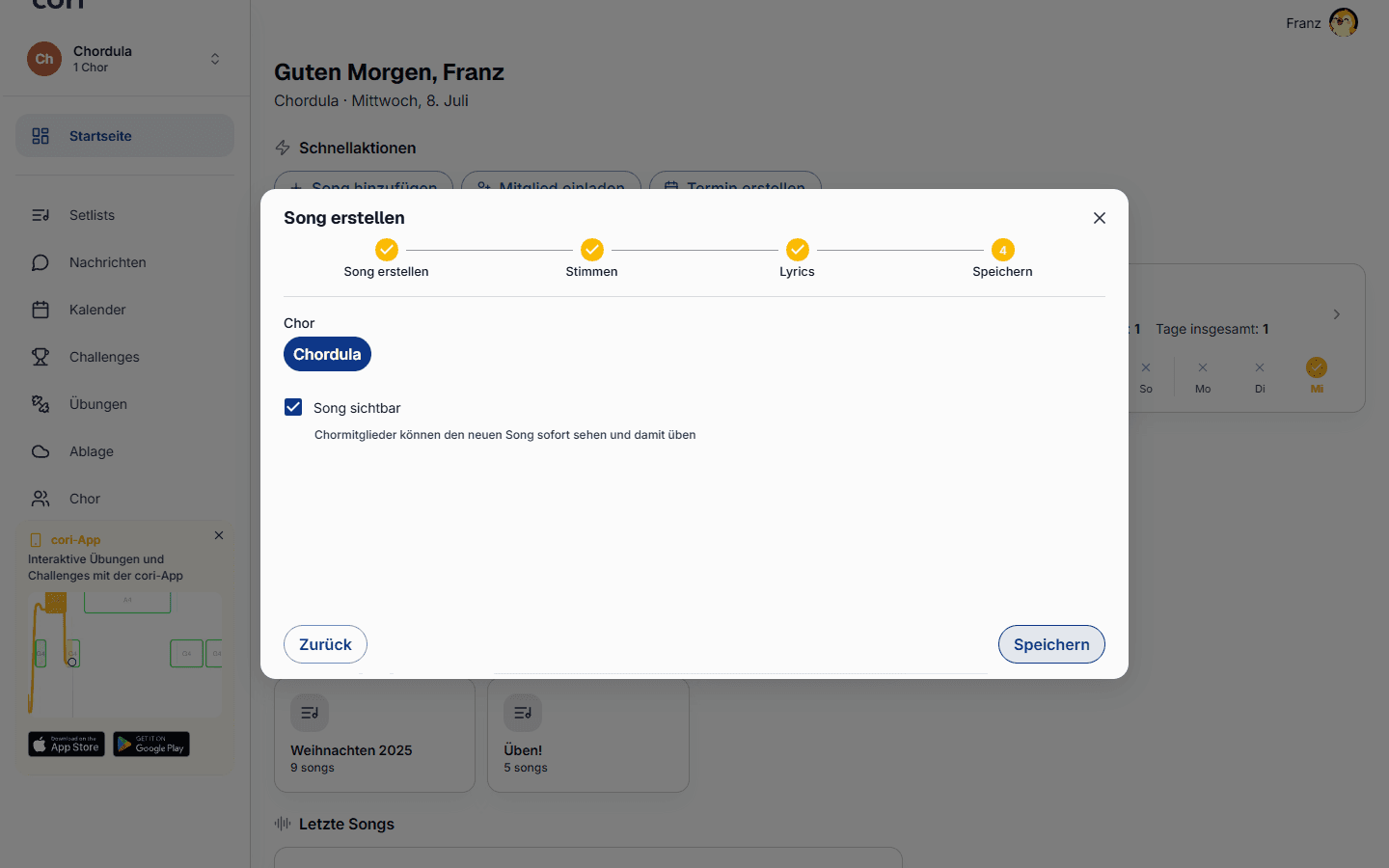
Task: Click Tage insgesamt: 1 text
Action: tap(1212, 329)
